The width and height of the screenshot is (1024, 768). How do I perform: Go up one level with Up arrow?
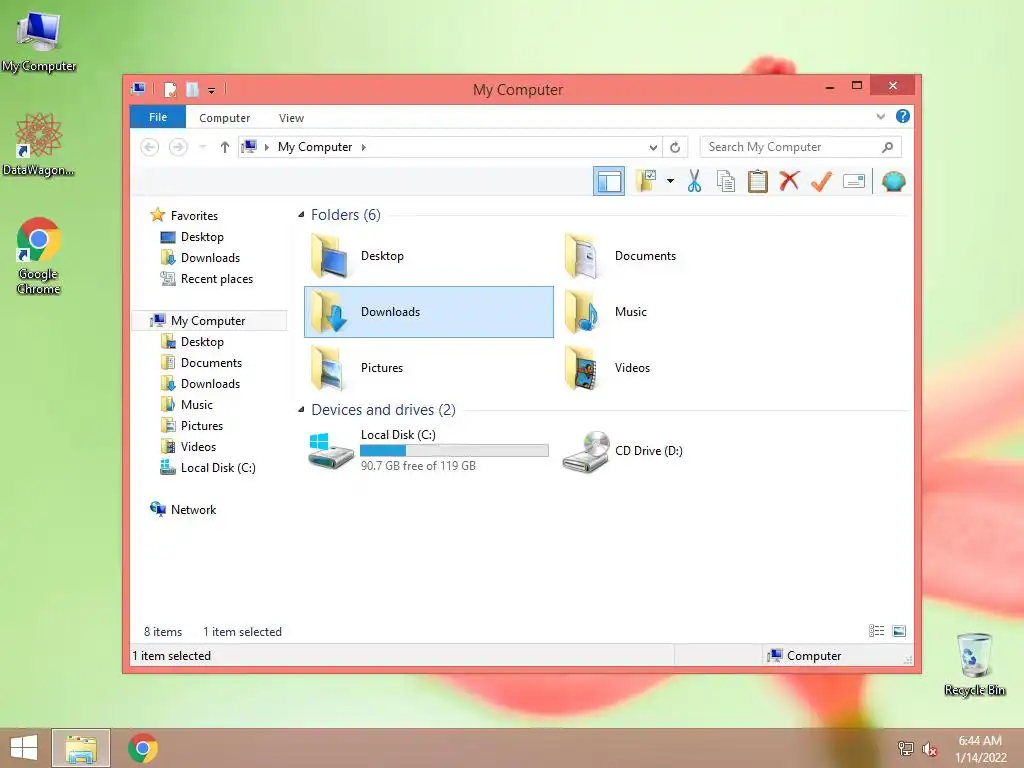tap(225, 147)
